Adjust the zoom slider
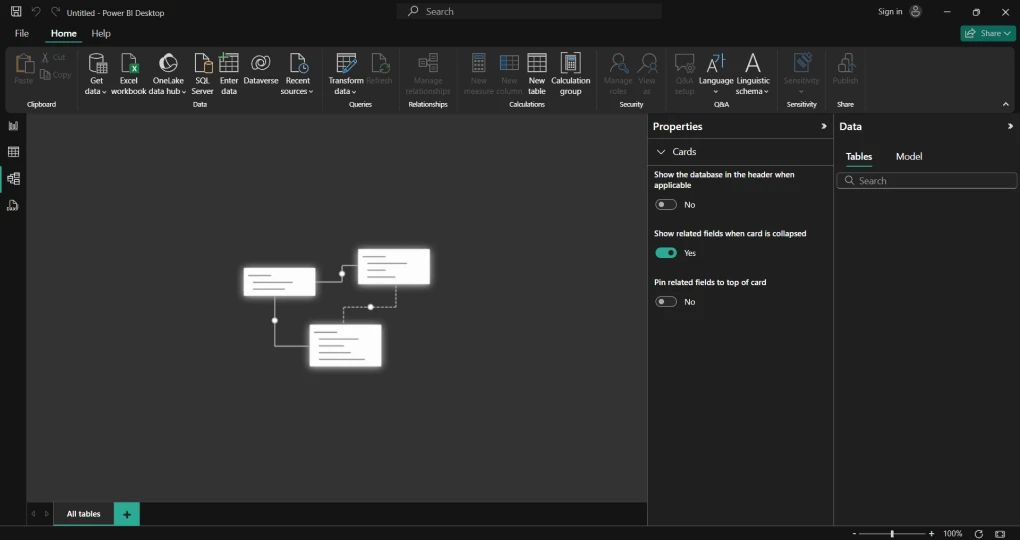 (x=892, y=534)
